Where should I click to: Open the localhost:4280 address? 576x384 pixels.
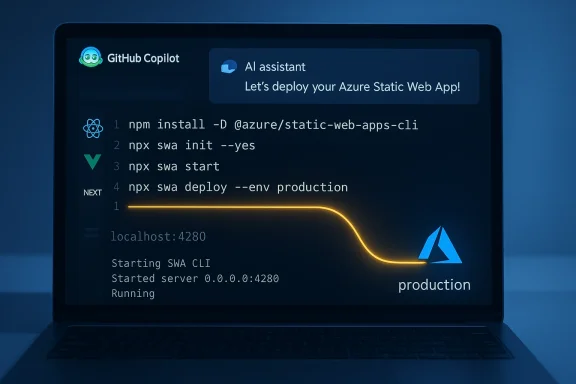pyautogui.click(x=158, y=237)
